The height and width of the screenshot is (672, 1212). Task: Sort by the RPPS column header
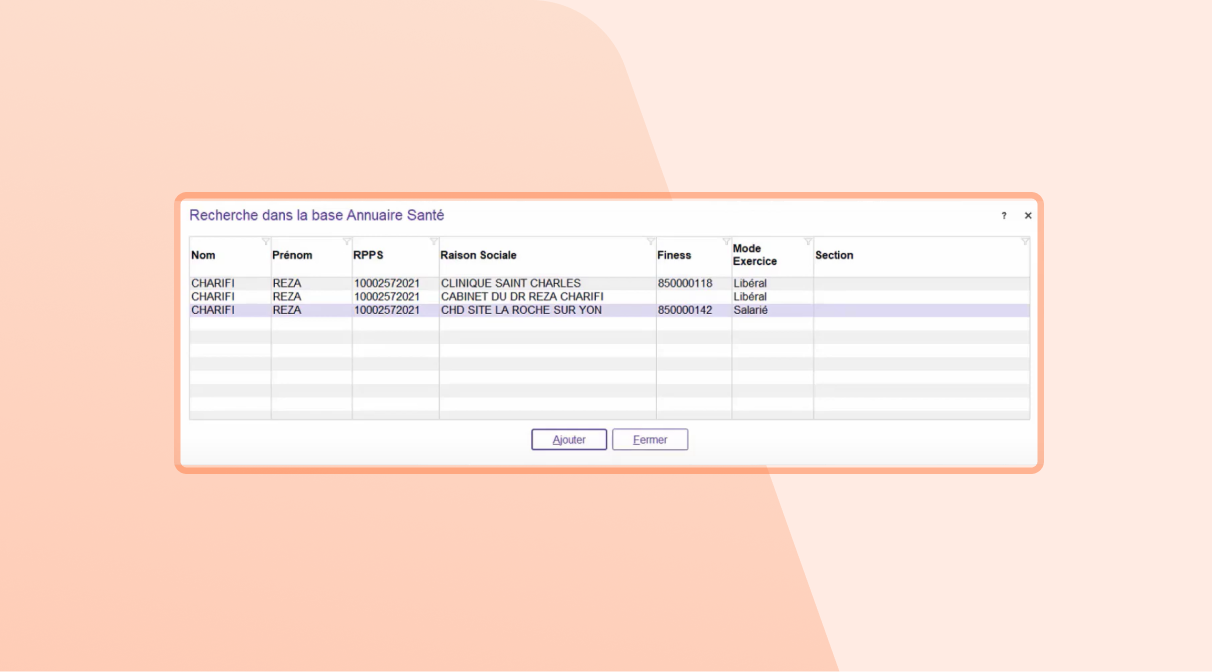tap(368, 256)
